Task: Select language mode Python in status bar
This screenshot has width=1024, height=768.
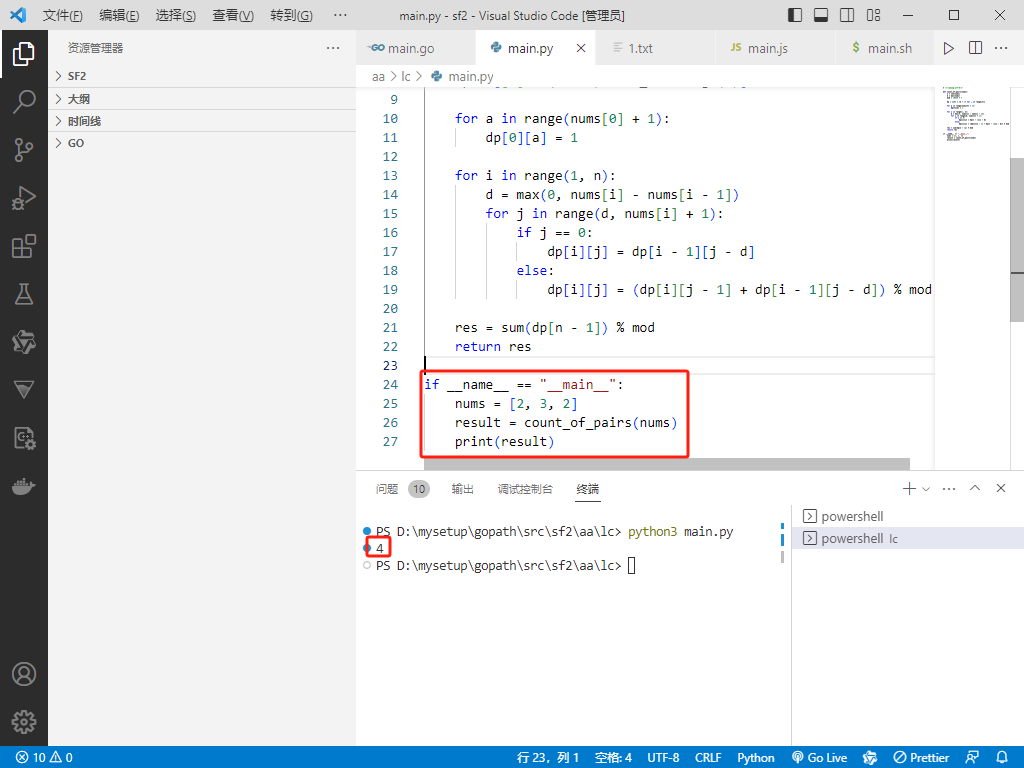Action: tap(756, 758)
